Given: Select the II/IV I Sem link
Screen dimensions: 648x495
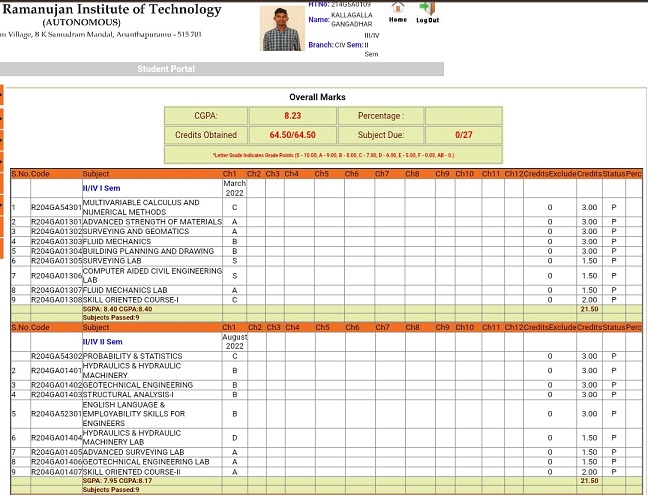Looking at the screenshot, I should coord(102,188).
